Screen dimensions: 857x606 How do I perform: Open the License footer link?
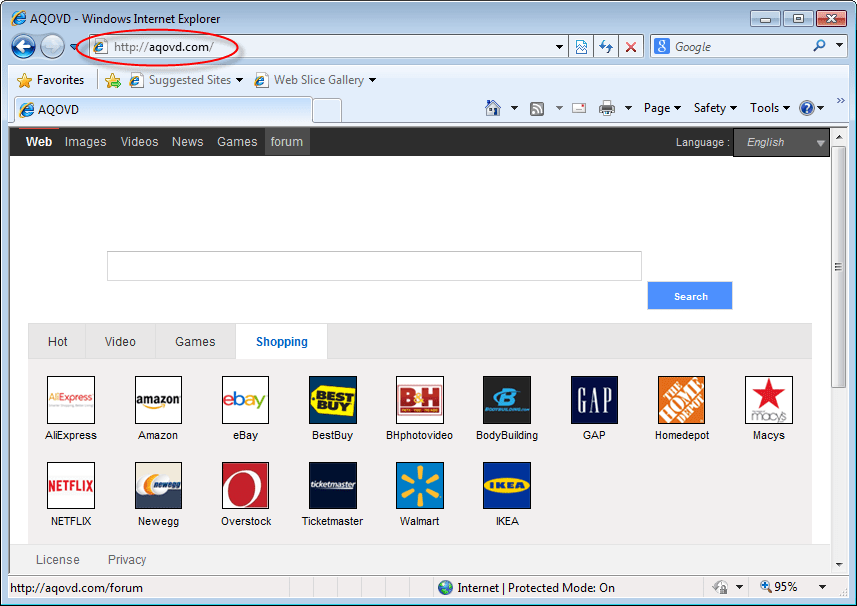pyautogui.click(x=57, y=560)
